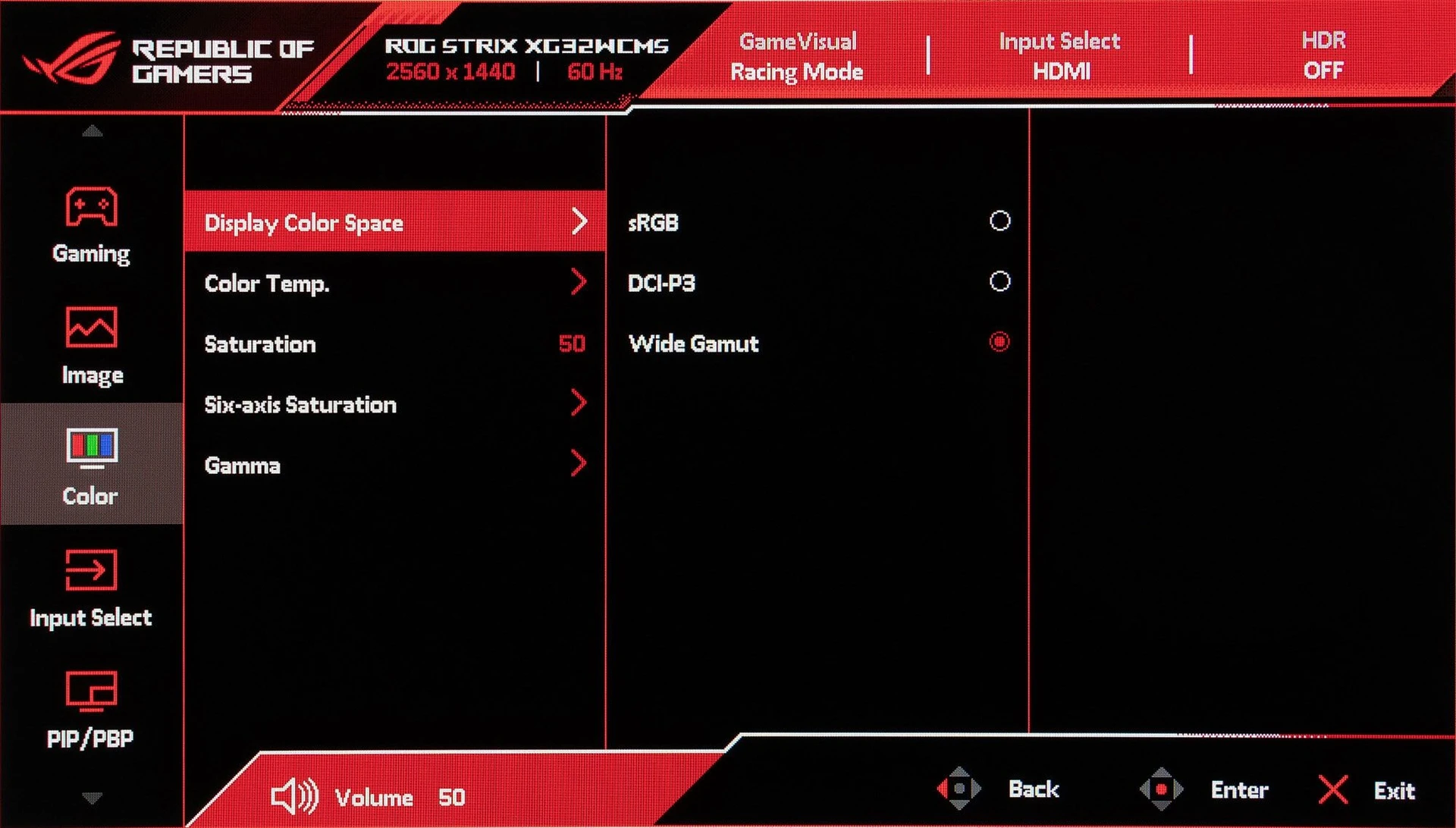Image resolution: width=1456 pixels, height=828 pixels.
Task: Click ROG STRIX XG32WCMS model name
Action: point(527,45)
